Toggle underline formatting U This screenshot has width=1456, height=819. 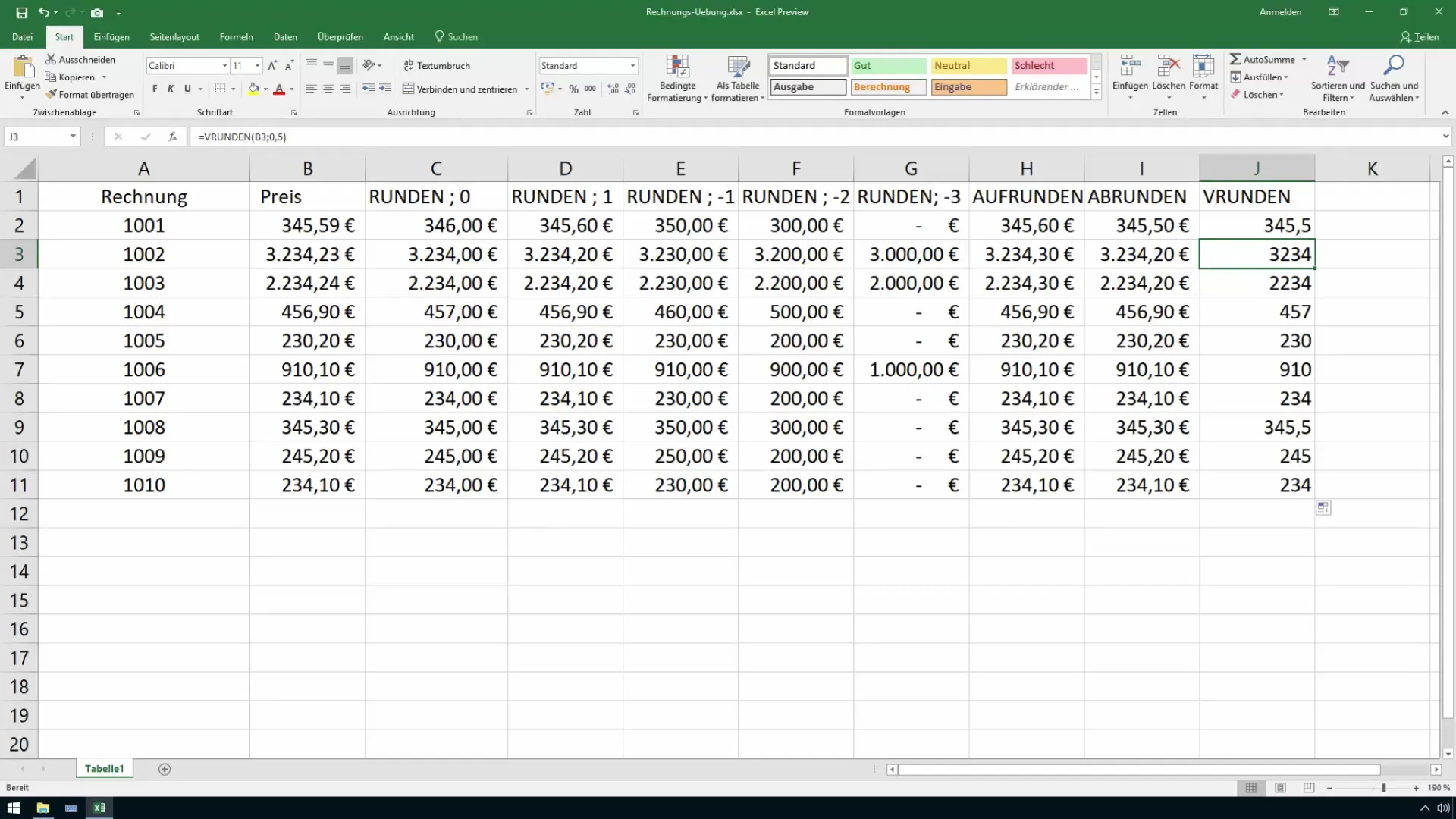point(187,89)
